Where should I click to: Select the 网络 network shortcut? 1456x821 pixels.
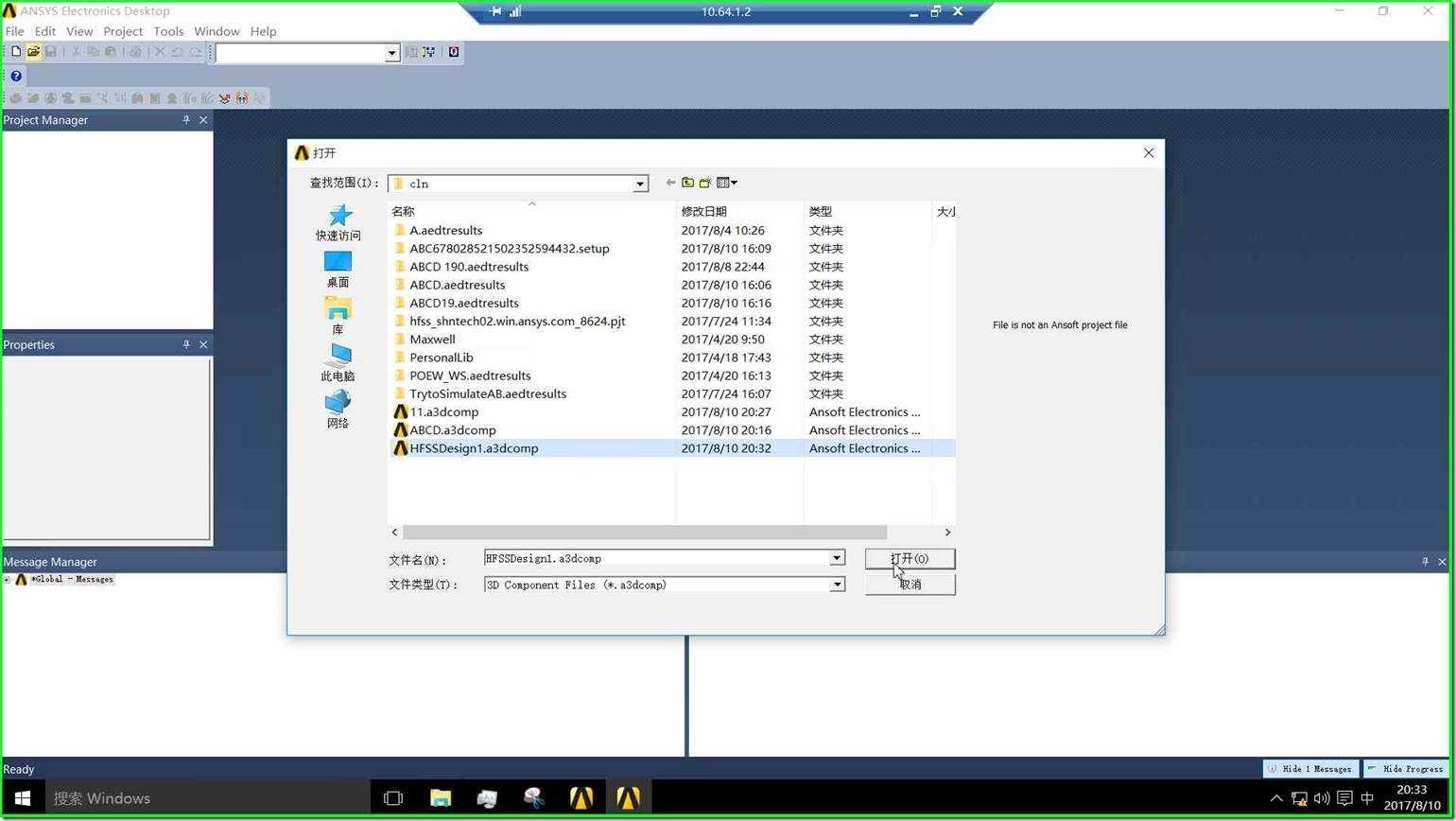coord(338,410)
